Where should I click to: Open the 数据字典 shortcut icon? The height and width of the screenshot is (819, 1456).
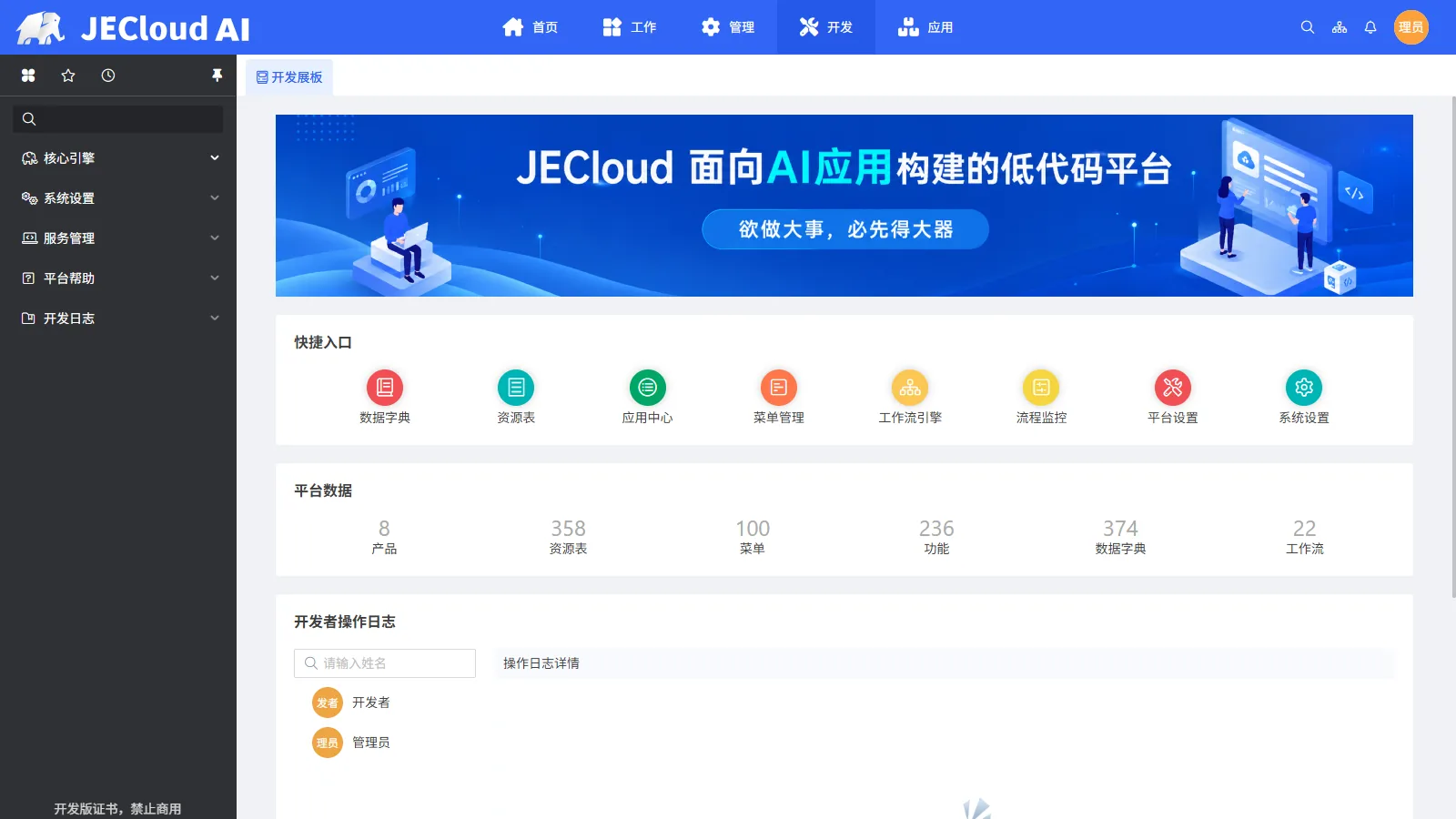coord(385,388)
